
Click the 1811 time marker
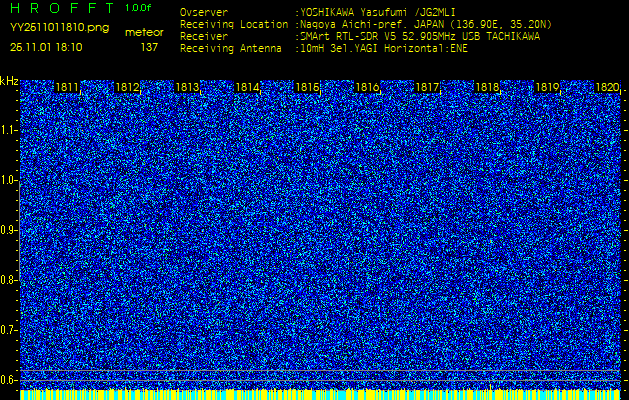[67, 87]
